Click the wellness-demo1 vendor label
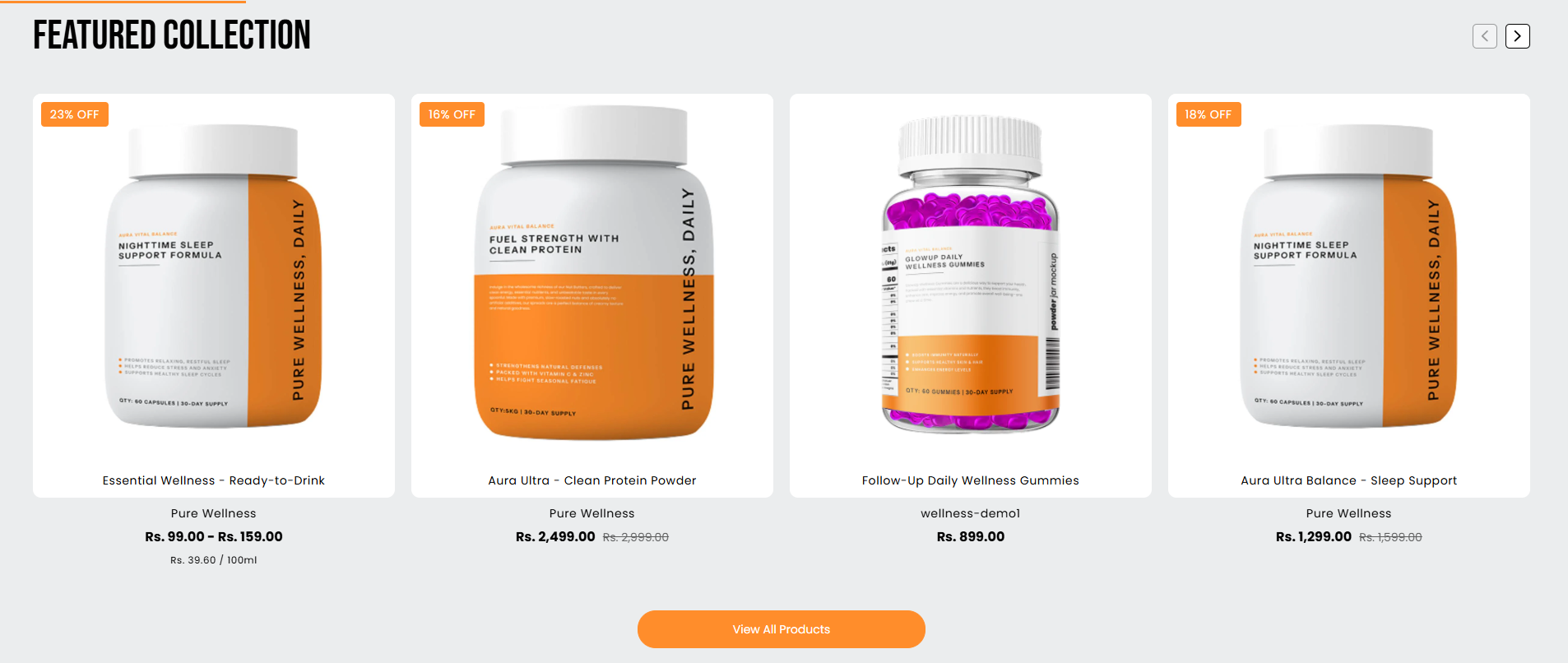This screenshot has width=1568, height=663. [971, 513]
